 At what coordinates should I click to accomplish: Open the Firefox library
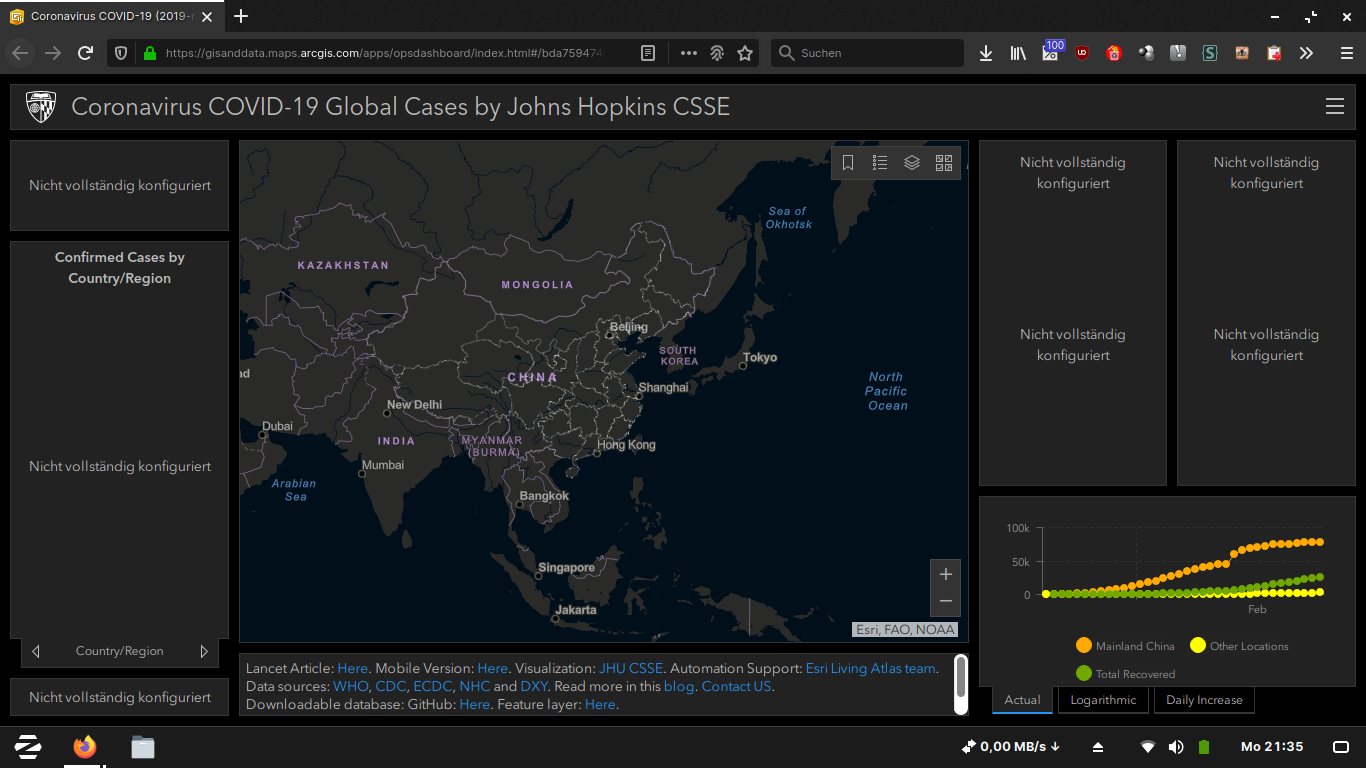click(1018, 53)
